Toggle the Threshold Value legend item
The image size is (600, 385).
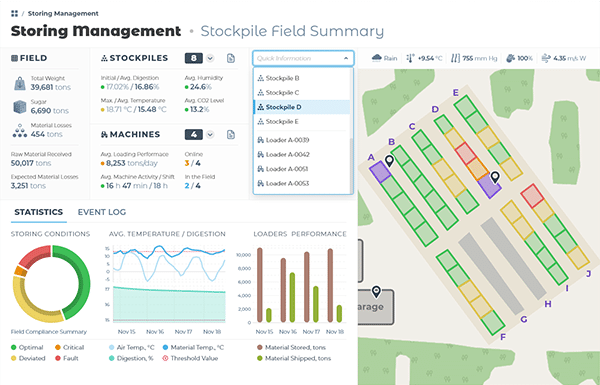click(x=190, y=359)
